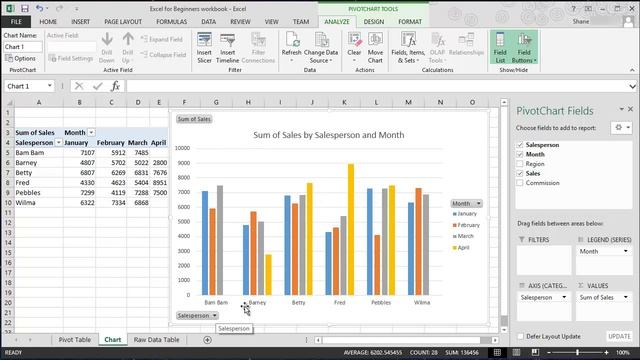Click the PivotChart Fields pane options arrow
Screen dimensions: 640x360
[621, 109]
